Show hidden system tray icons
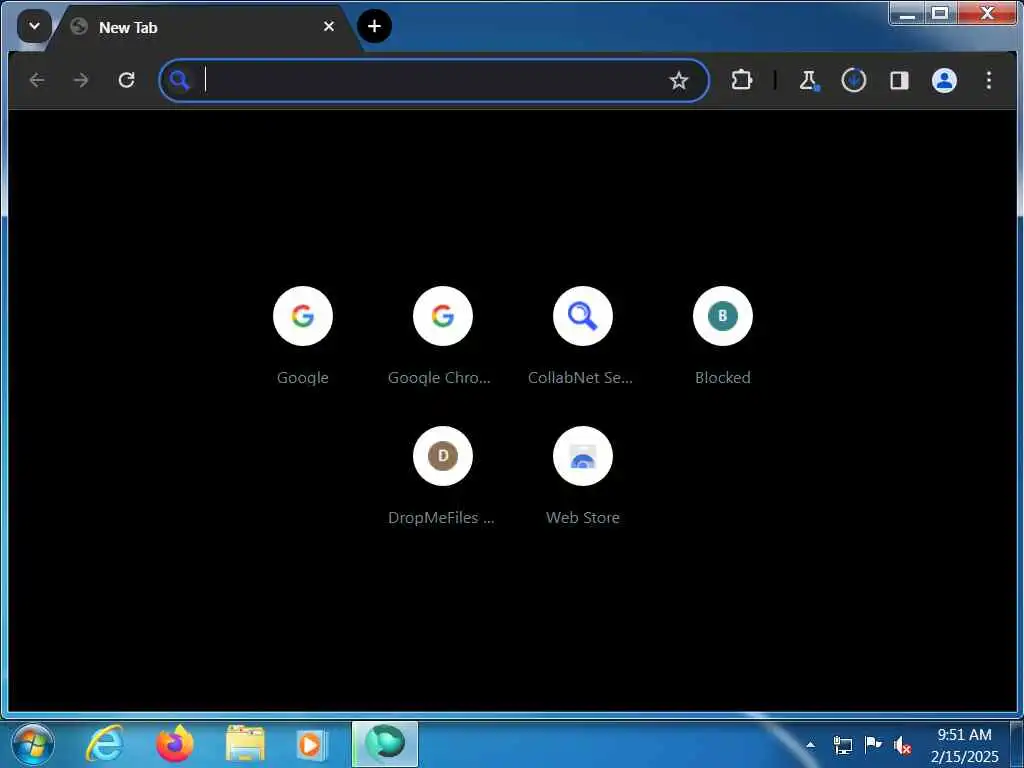The width and height of the screenshot is (1024, 768). coord(810,744)
